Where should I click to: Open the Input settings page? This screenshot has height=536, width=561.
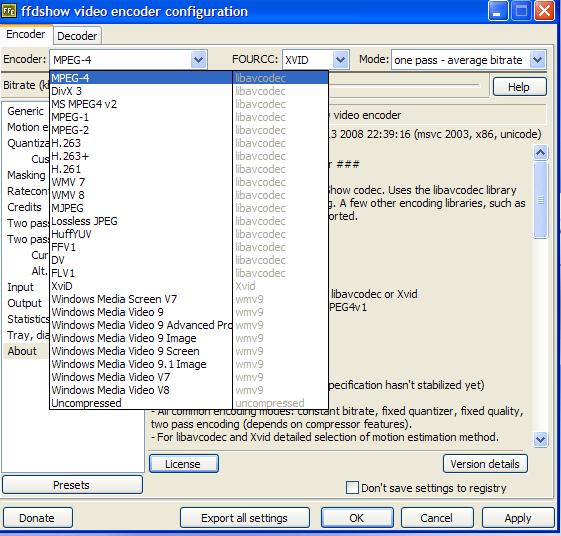click(x=20, y=287)
